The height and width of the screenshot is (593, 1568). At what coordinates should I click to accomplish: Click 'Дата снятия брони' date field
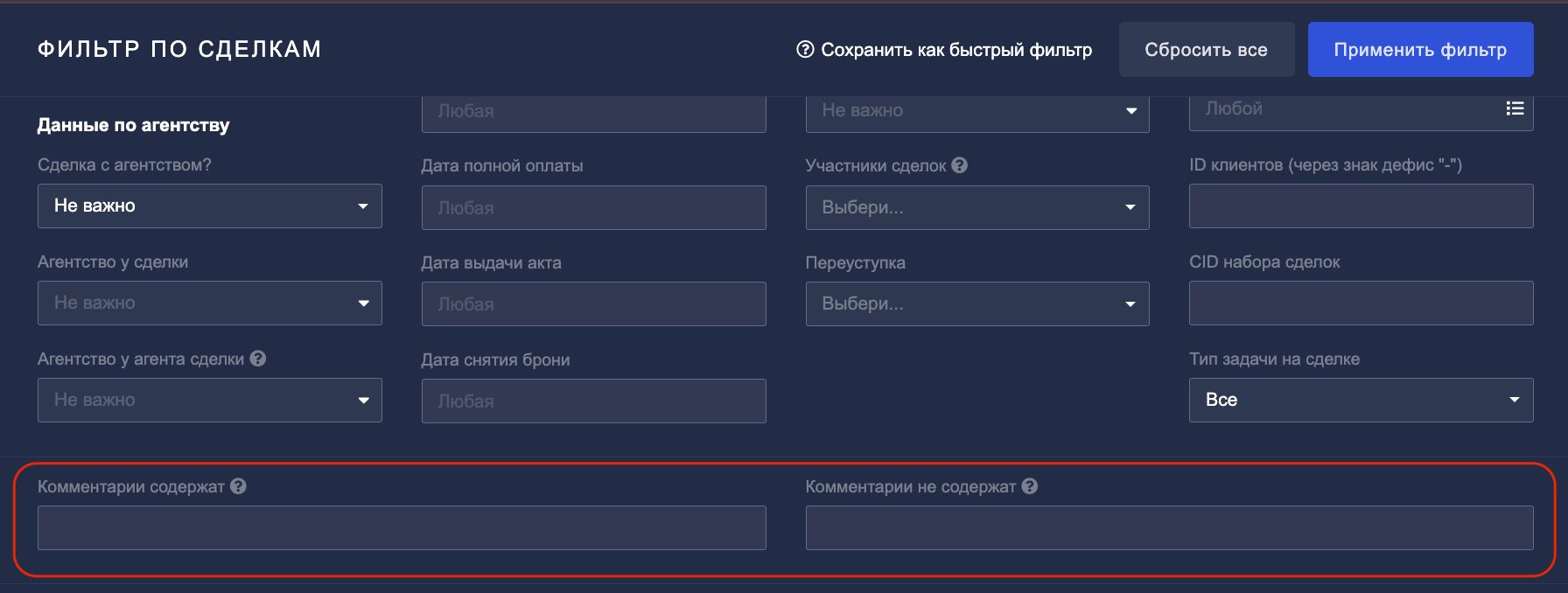pyautogui.click(x=594, y=401)
